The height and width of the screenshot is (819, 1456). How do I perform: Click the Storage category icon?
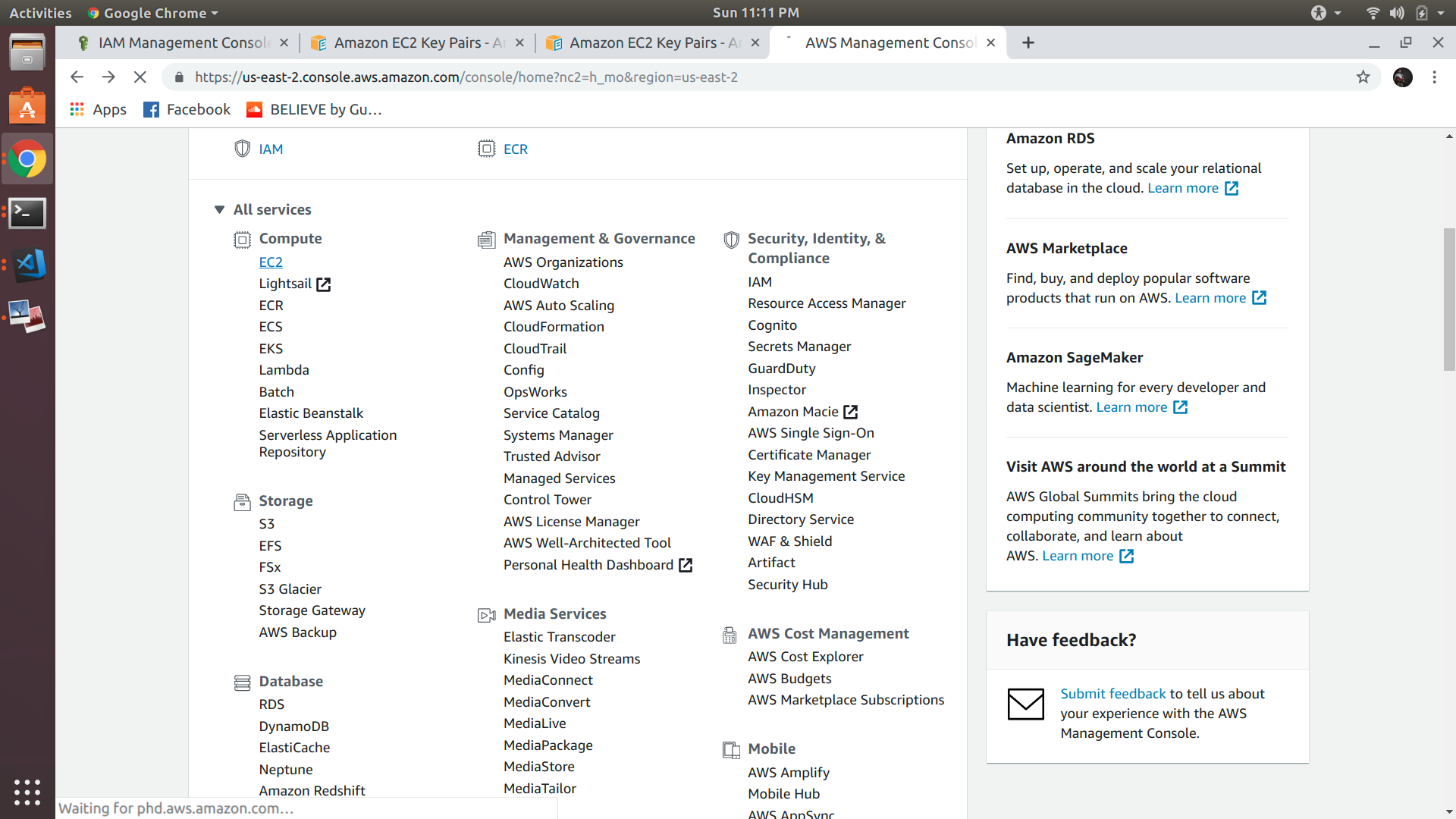tap(242, 501)
